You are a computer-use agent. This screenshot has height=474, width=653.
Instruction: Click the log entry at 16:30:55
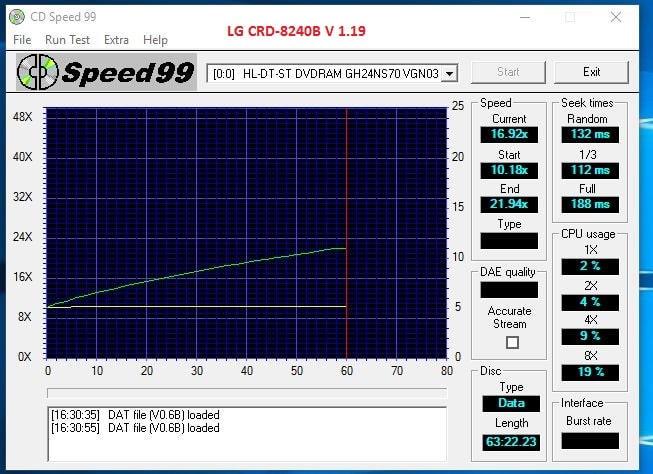tap(135, 428)
